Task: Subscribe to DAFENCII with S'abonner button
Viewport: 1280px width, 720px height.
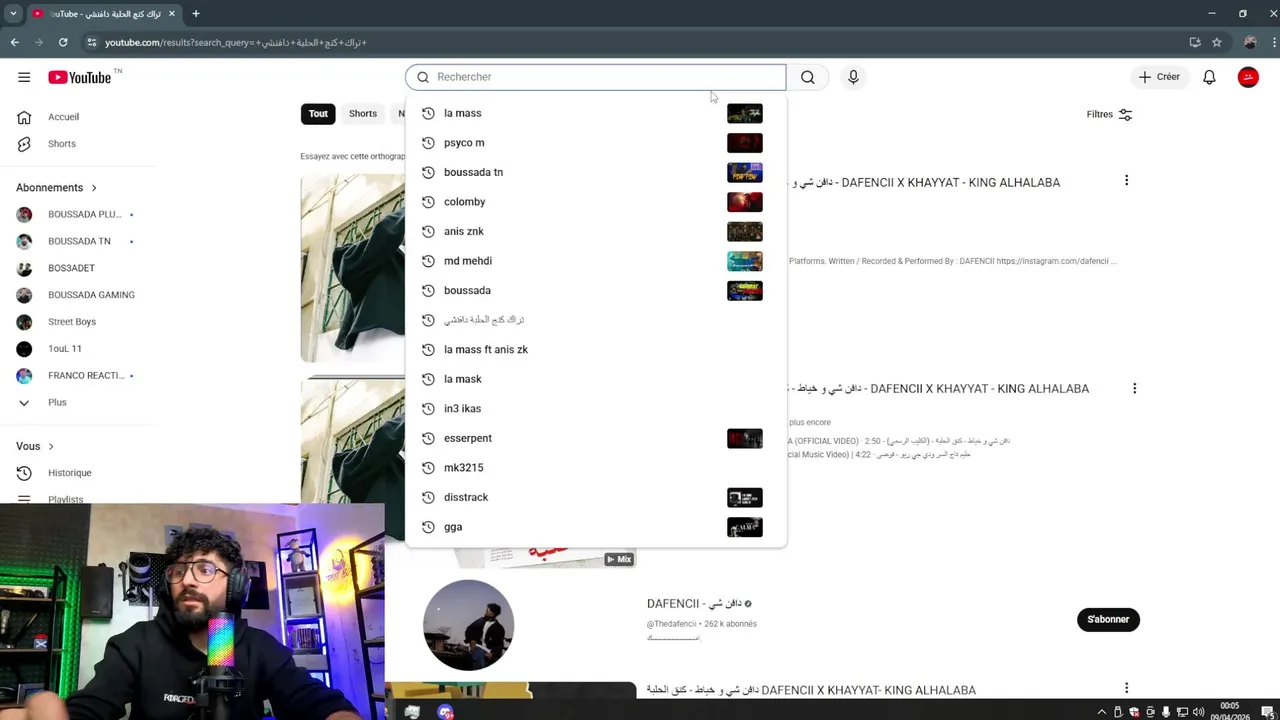Action: (x=1108, y=619)
